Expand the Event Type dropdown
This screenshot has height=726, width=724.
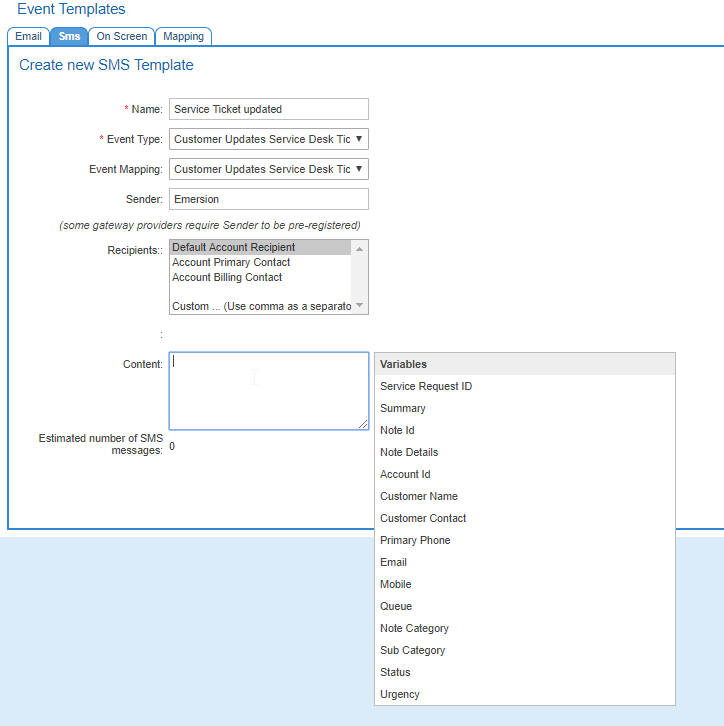tap(268, 139)
